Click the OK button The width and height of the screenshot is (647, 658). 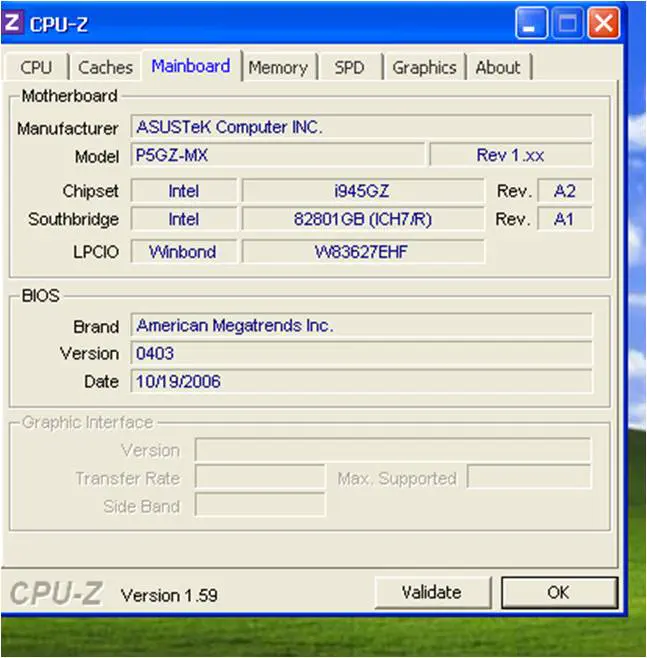[x=558, y=592]
